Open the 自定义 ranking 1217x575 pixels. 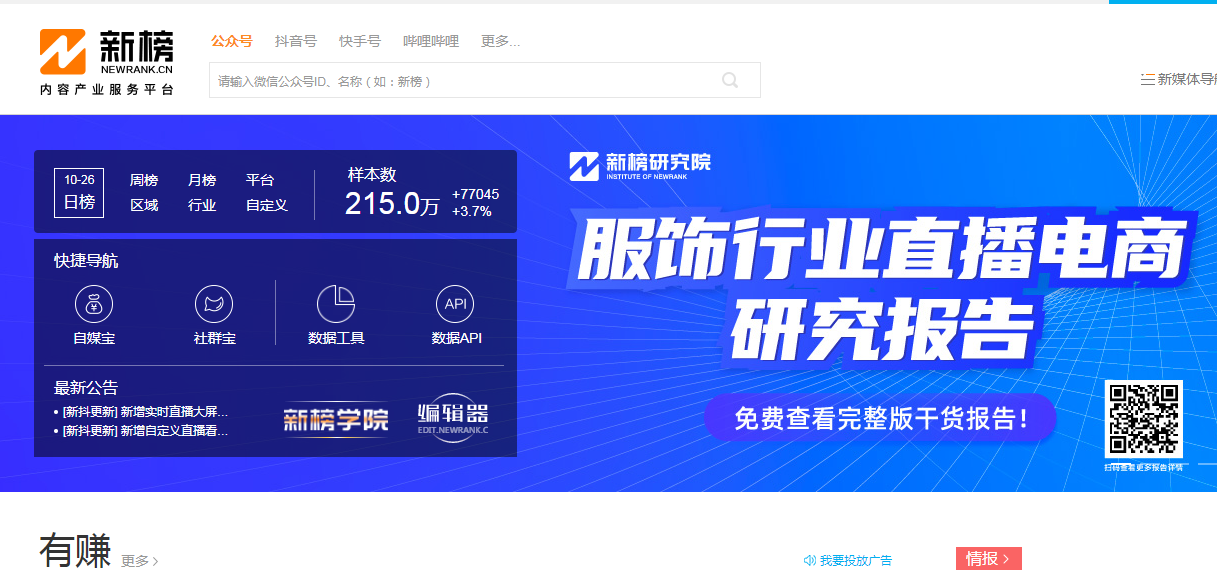(267, 205)
